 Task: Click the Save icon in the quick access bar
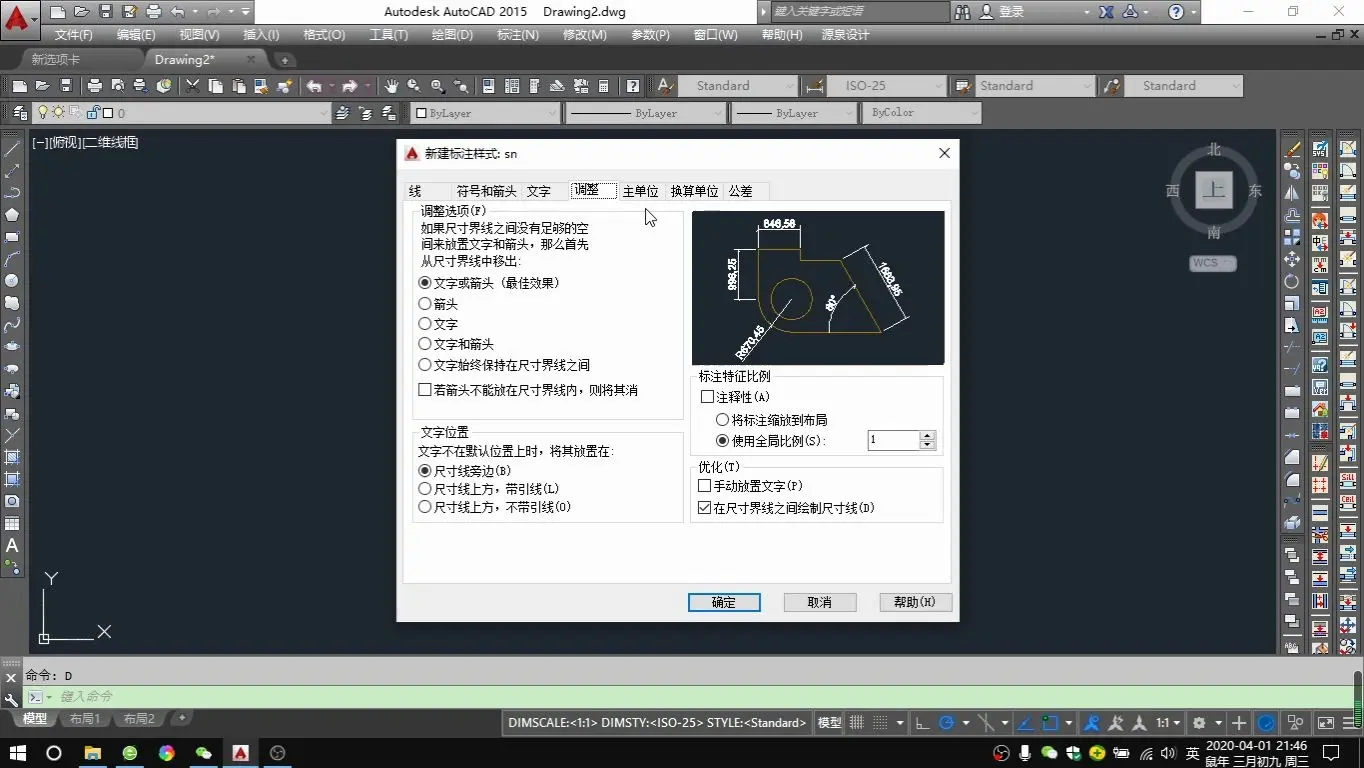click(105, 12)
